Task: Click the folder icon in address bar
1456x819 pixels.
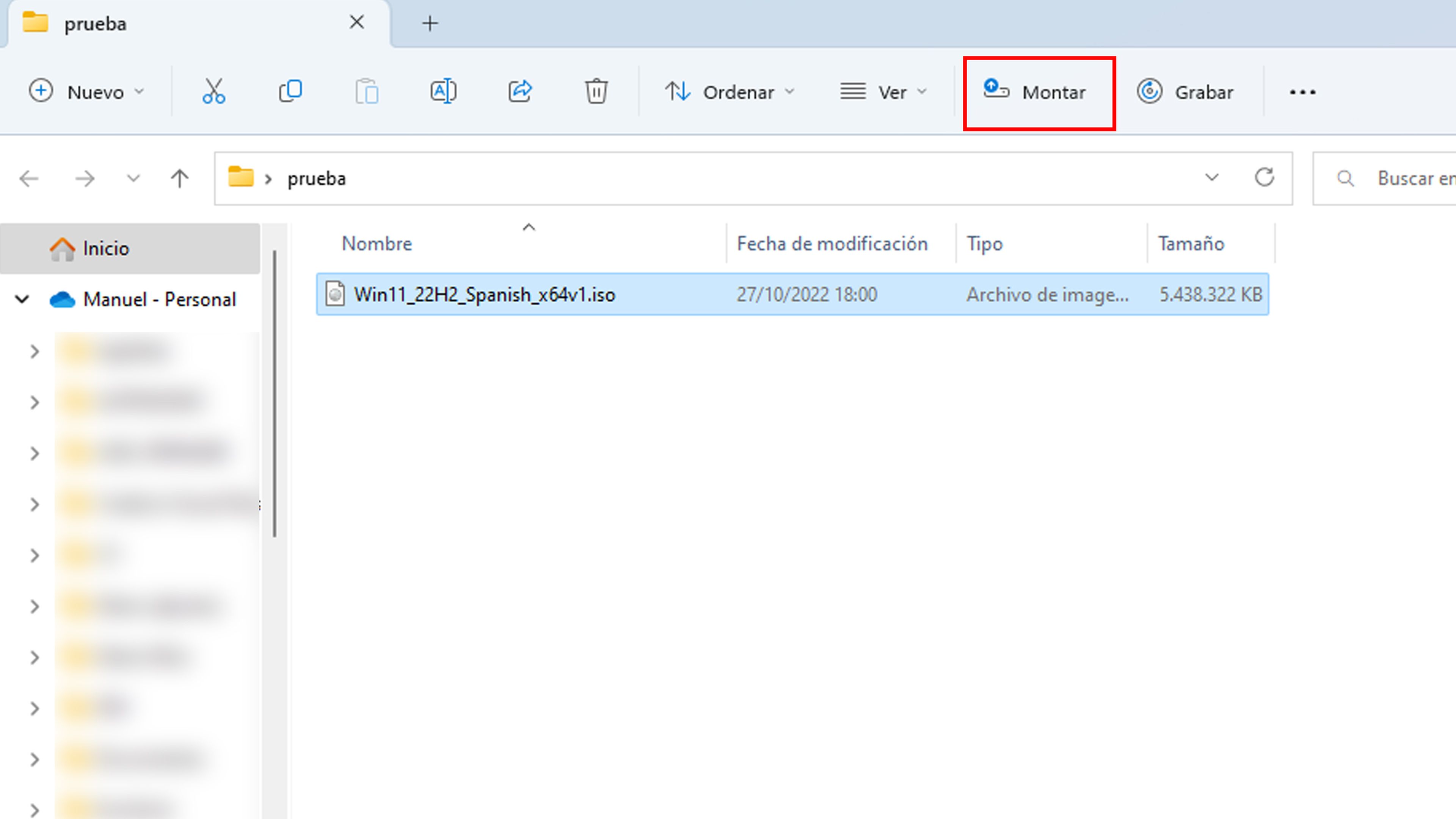Action: 240,177
